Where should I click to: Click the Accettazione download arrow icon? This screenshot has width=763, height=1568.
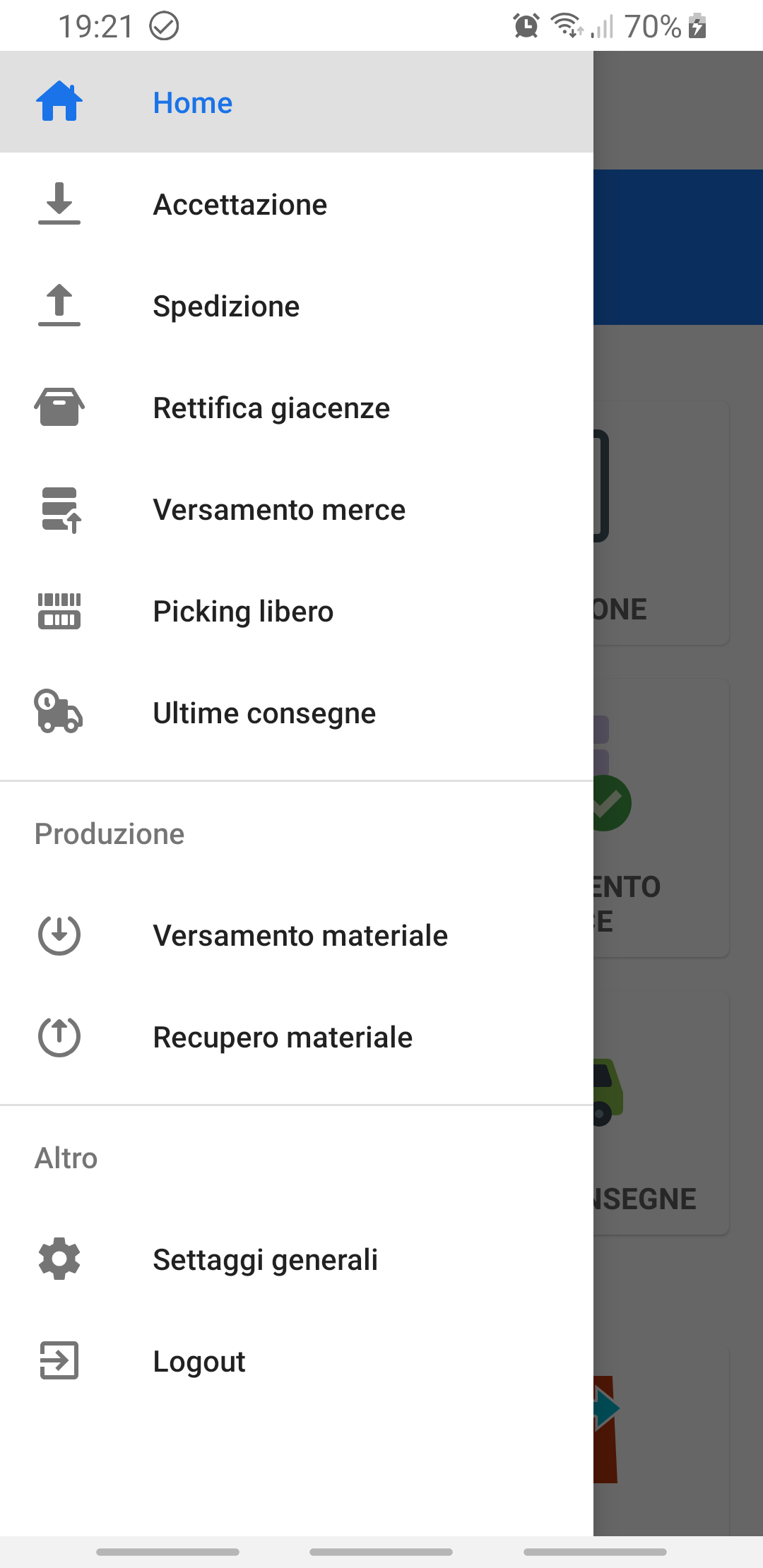59,204
